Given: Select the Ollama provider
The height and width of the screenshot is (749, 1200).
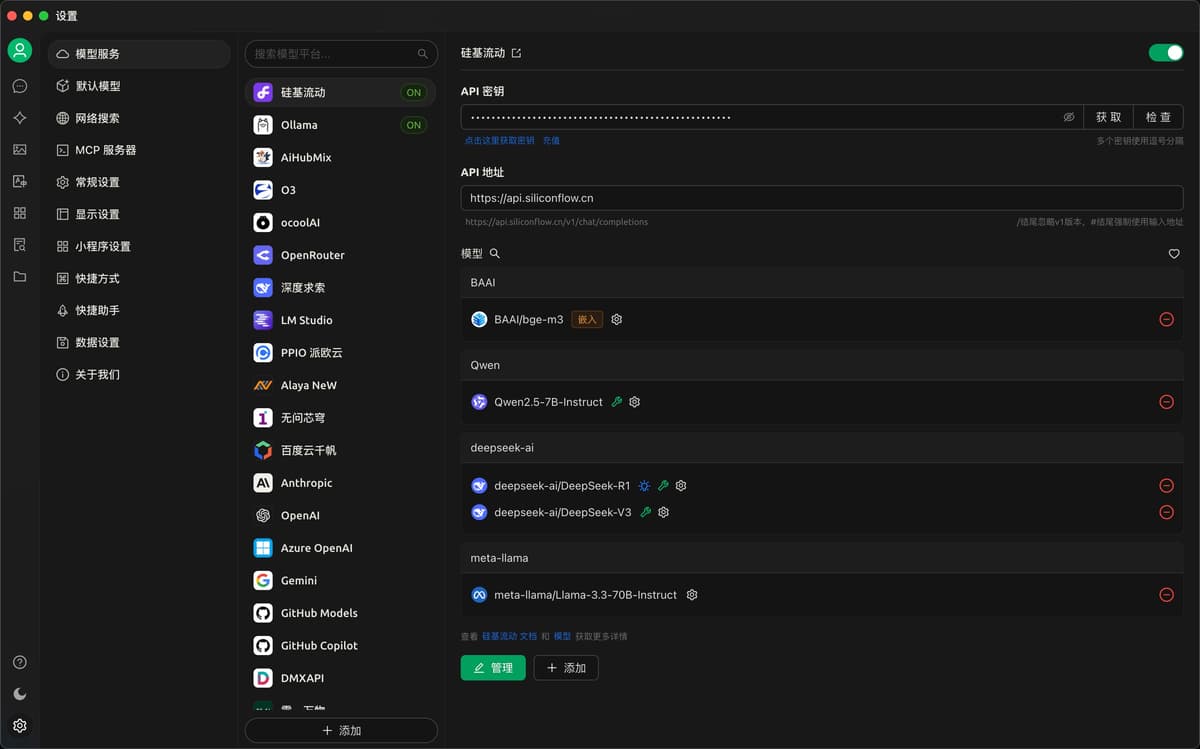Looking at the screenshot, I should [341, 125].
